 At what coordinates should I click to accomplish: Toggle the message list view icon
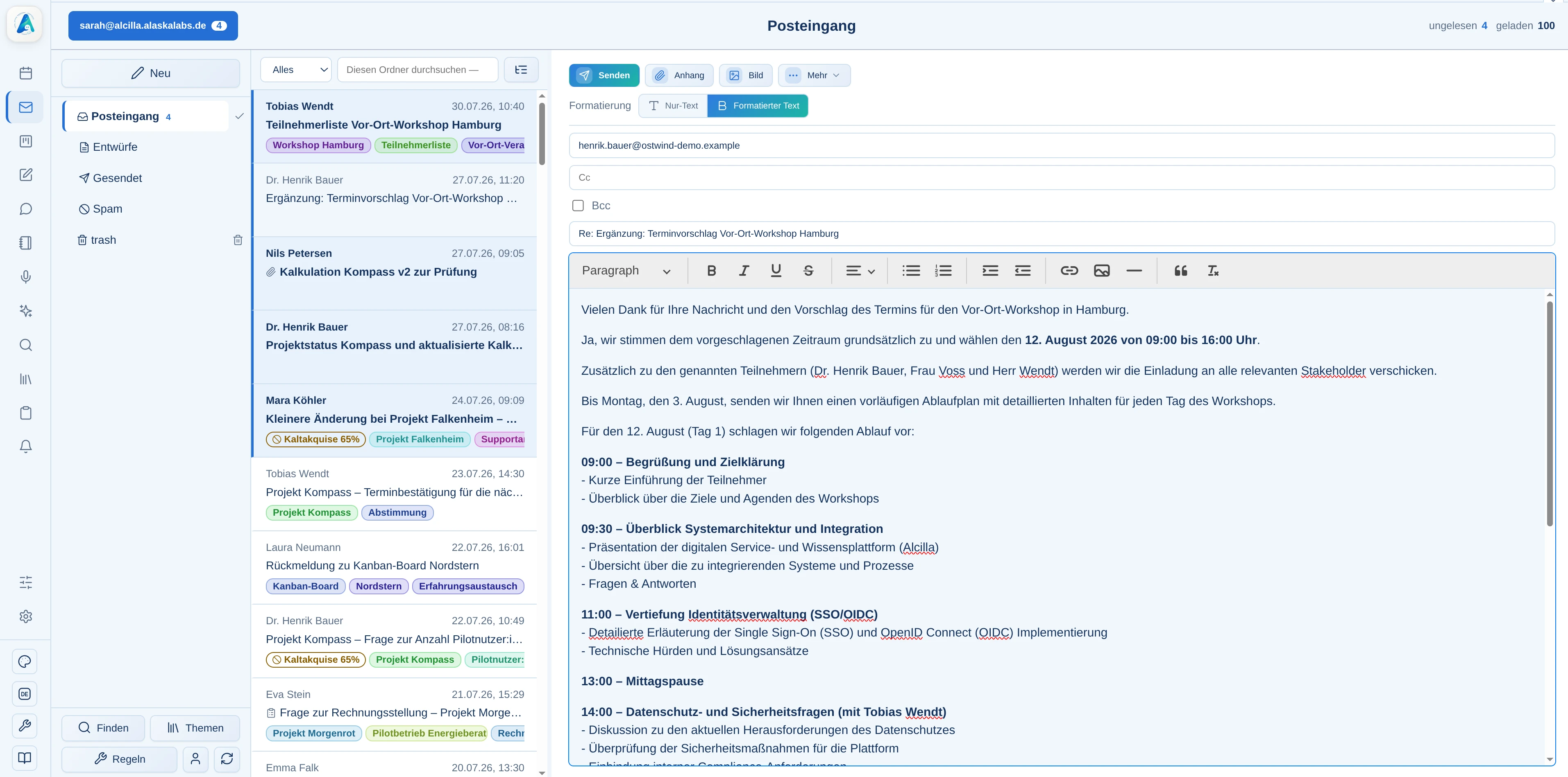(x=521, y=69)
